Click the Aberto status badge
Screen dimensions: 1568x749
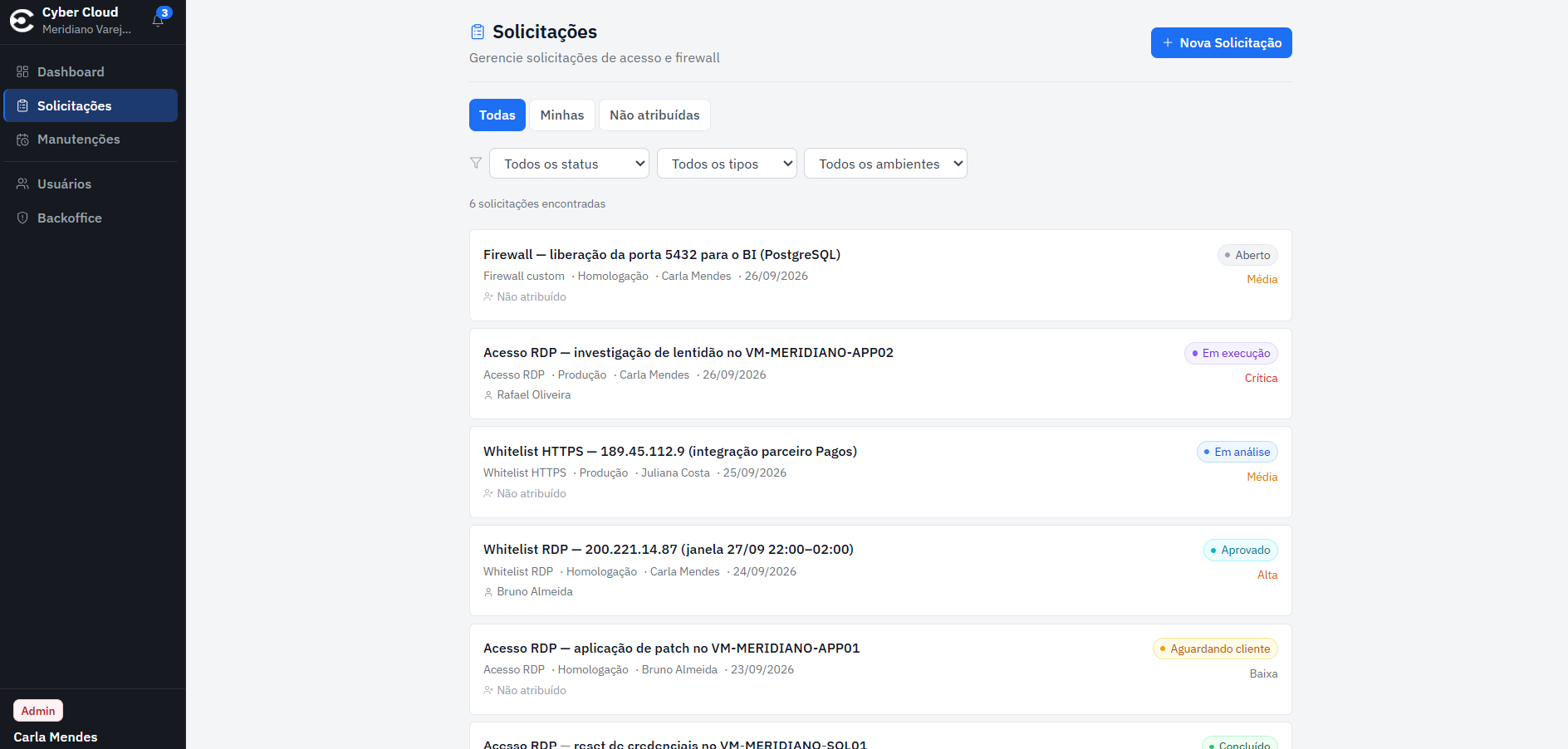(x=1247, y=255)
